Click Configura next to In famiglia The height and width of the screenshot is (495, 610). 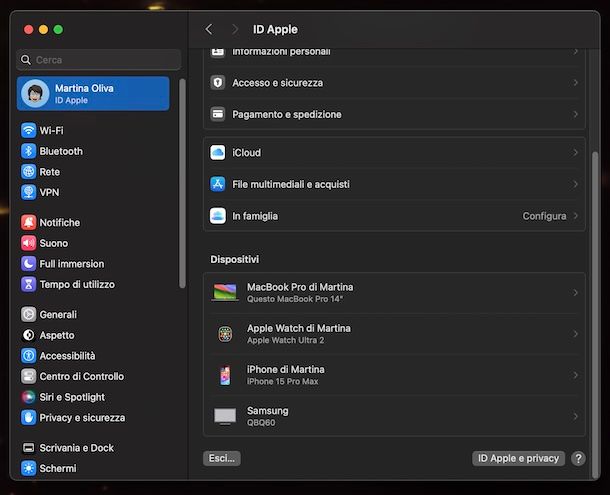[x=544, y=216]
